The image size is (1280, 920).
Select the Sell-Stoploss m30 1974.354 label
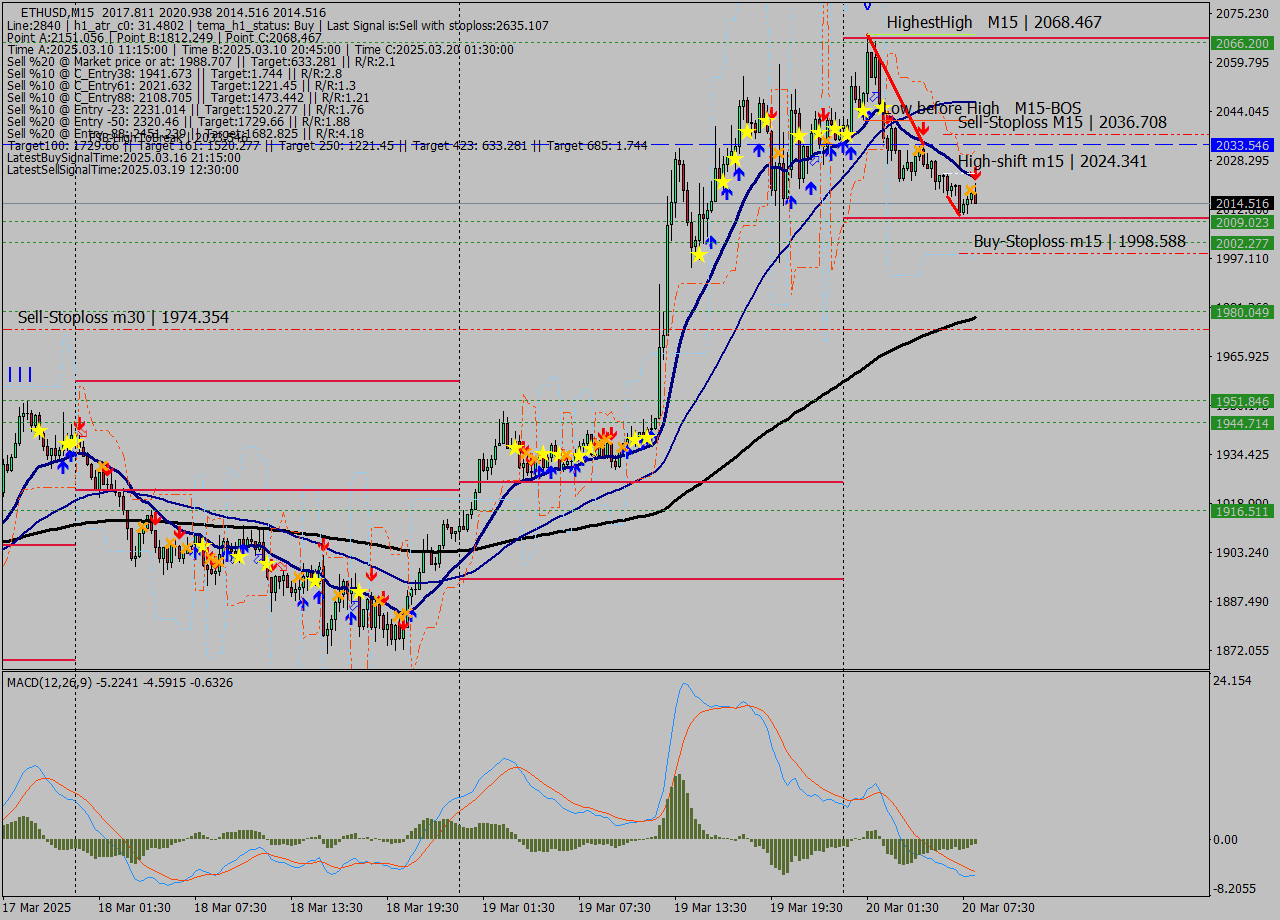tap(123, 317)
